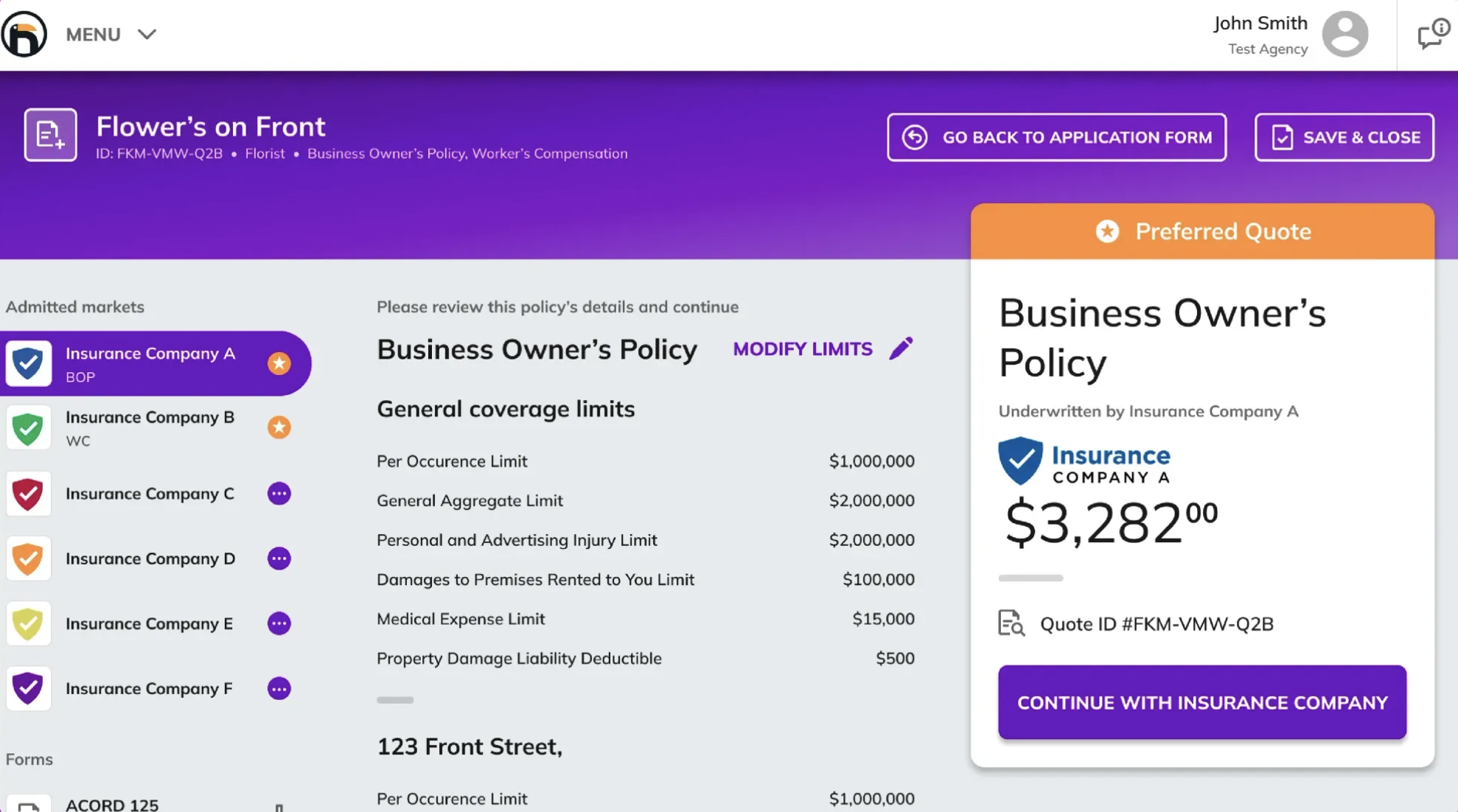This screenshot has height=812, width=1458.
Task: Click Save & Close button
Action: pyautogui.click(x=1344, y=137)
